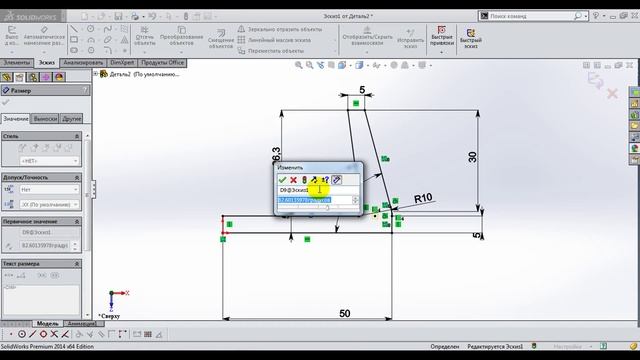Screen dimensions: 640x360
Task: Click the Undo icon in the title toolbar
Action: pyautogui.click(x=152, y=16)
